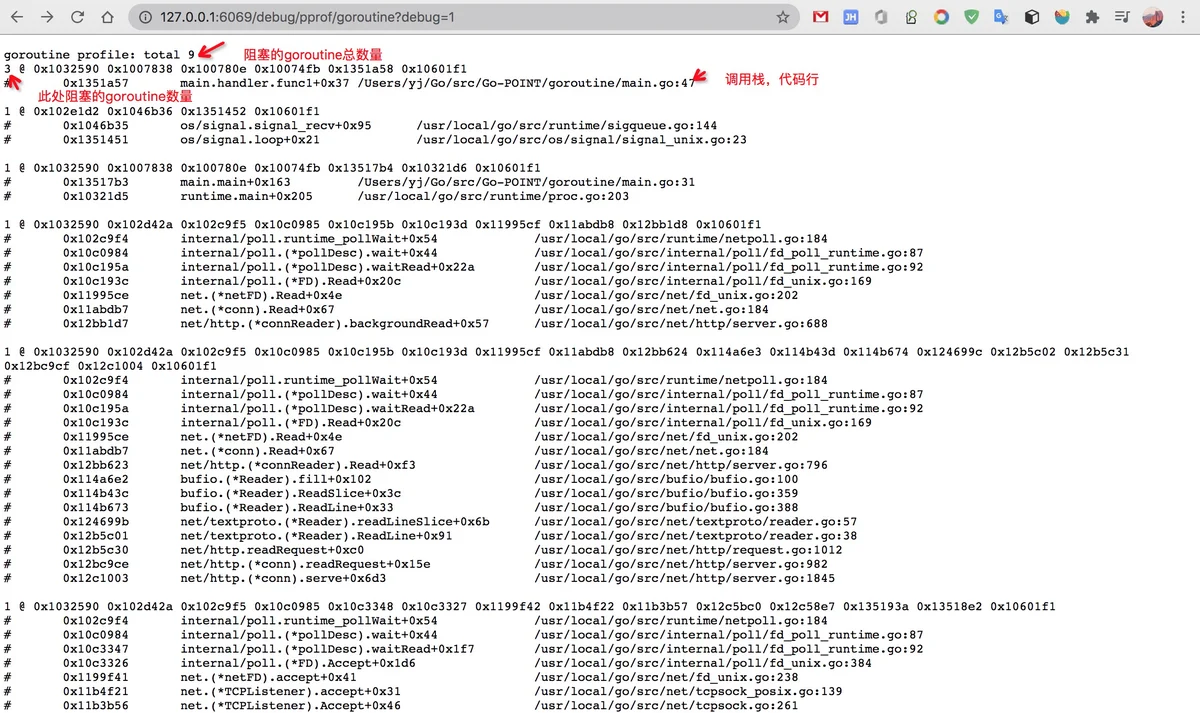Click the 'net/http/request.go:1012' path
This screenshot has height=713, width=1200.
point(688,550)
